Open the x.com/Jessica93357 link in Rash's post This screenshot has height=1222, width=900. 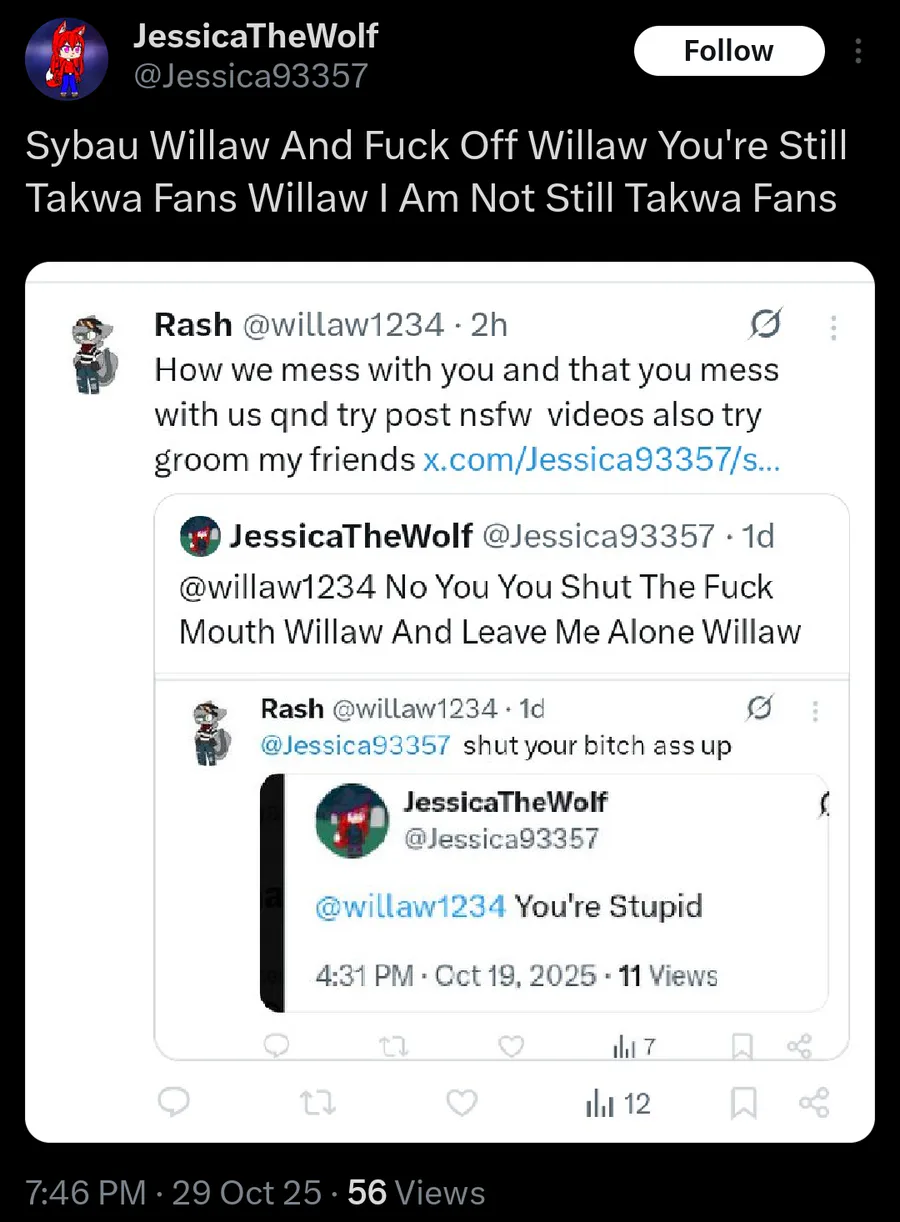(x=602, y=459)
